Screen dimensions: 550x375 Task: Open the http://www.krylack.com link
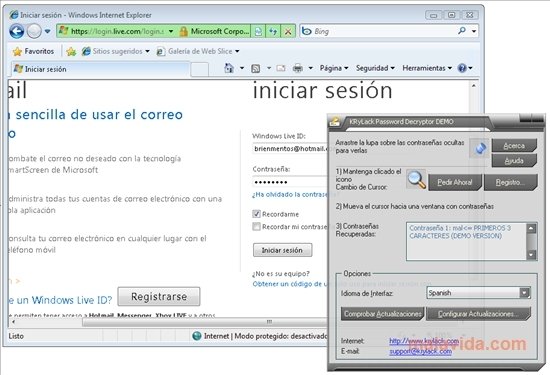tap(424, 341)
